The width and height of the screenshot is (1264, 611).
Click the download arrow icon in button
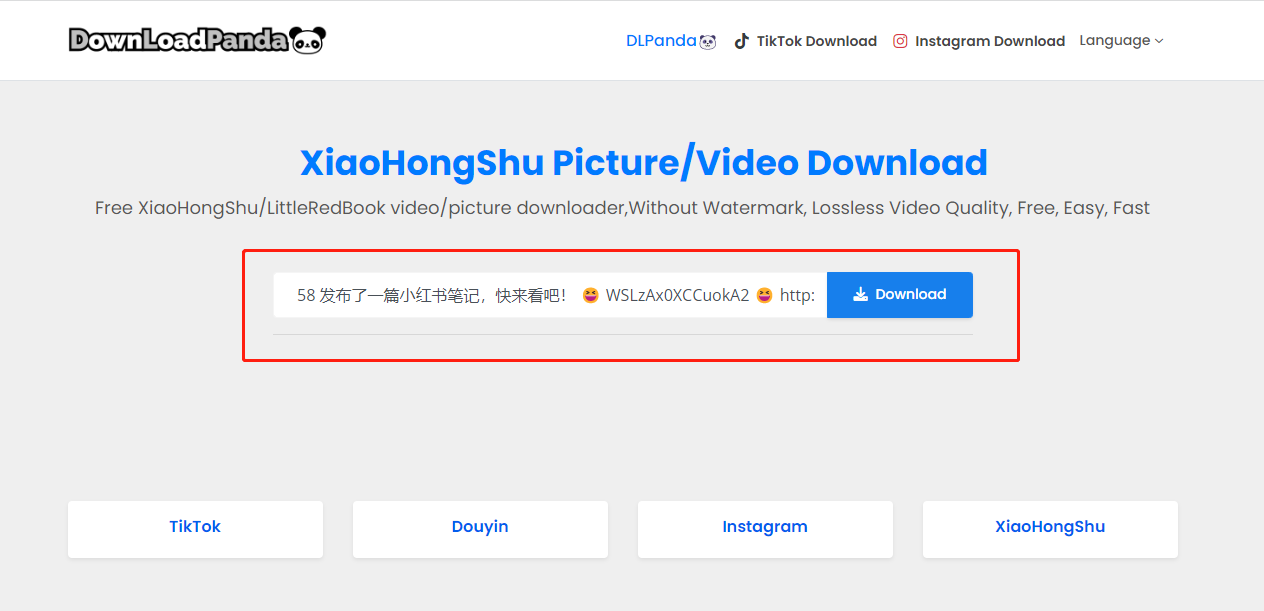click(x=860, y=294)
